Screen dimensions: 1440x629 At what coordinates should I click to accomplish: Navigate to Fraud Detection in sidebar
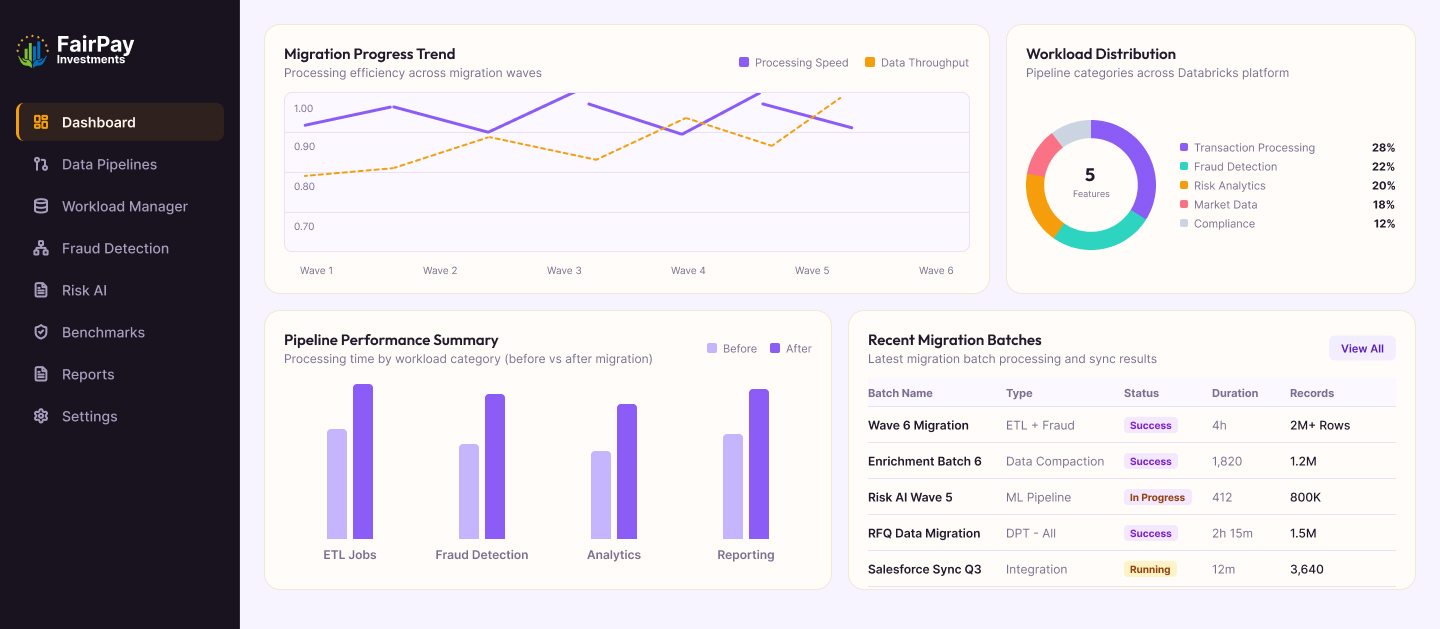click(120, 248)
